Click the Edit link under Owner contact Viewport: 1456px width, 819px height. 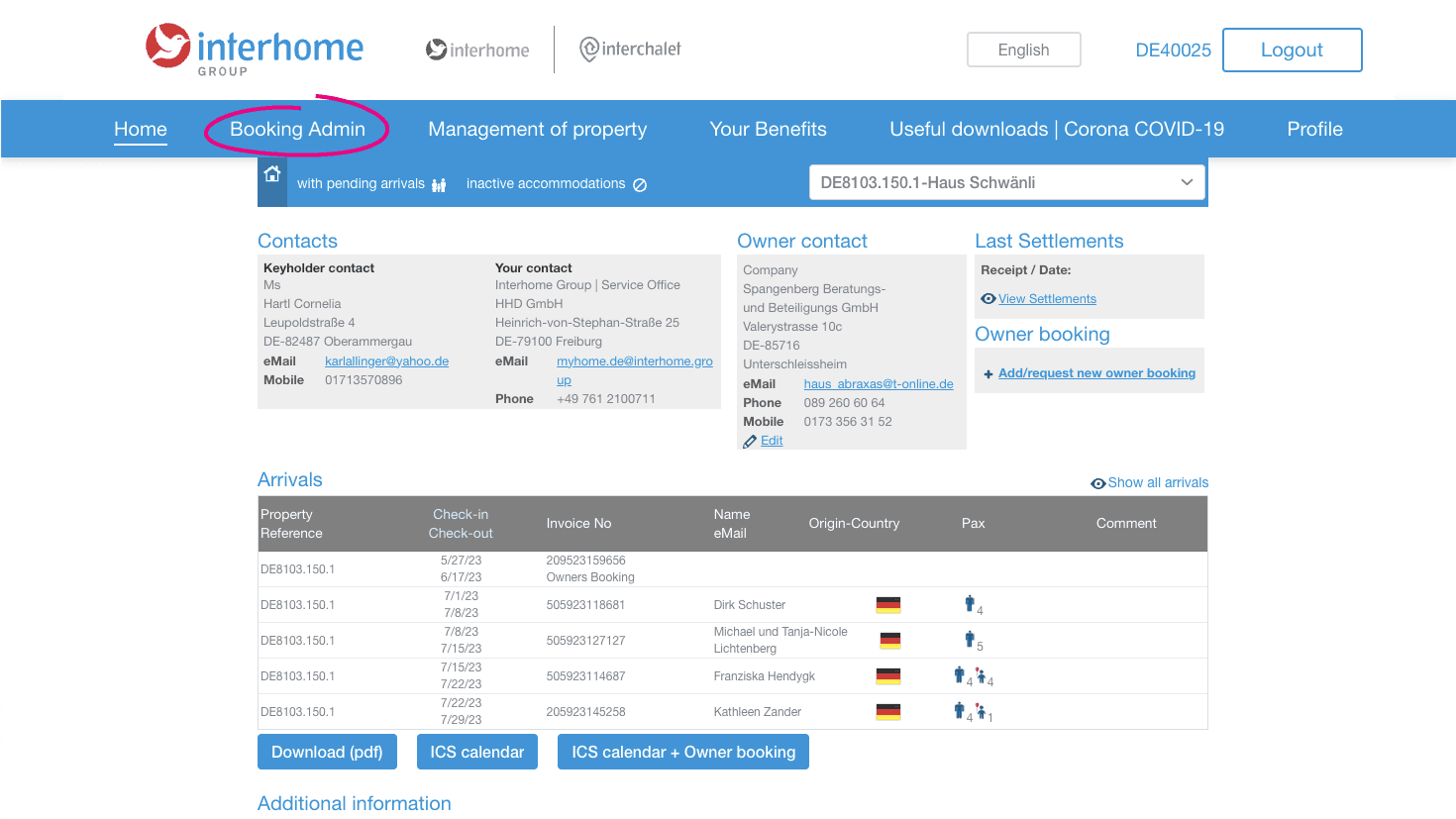tap(772, 441)
